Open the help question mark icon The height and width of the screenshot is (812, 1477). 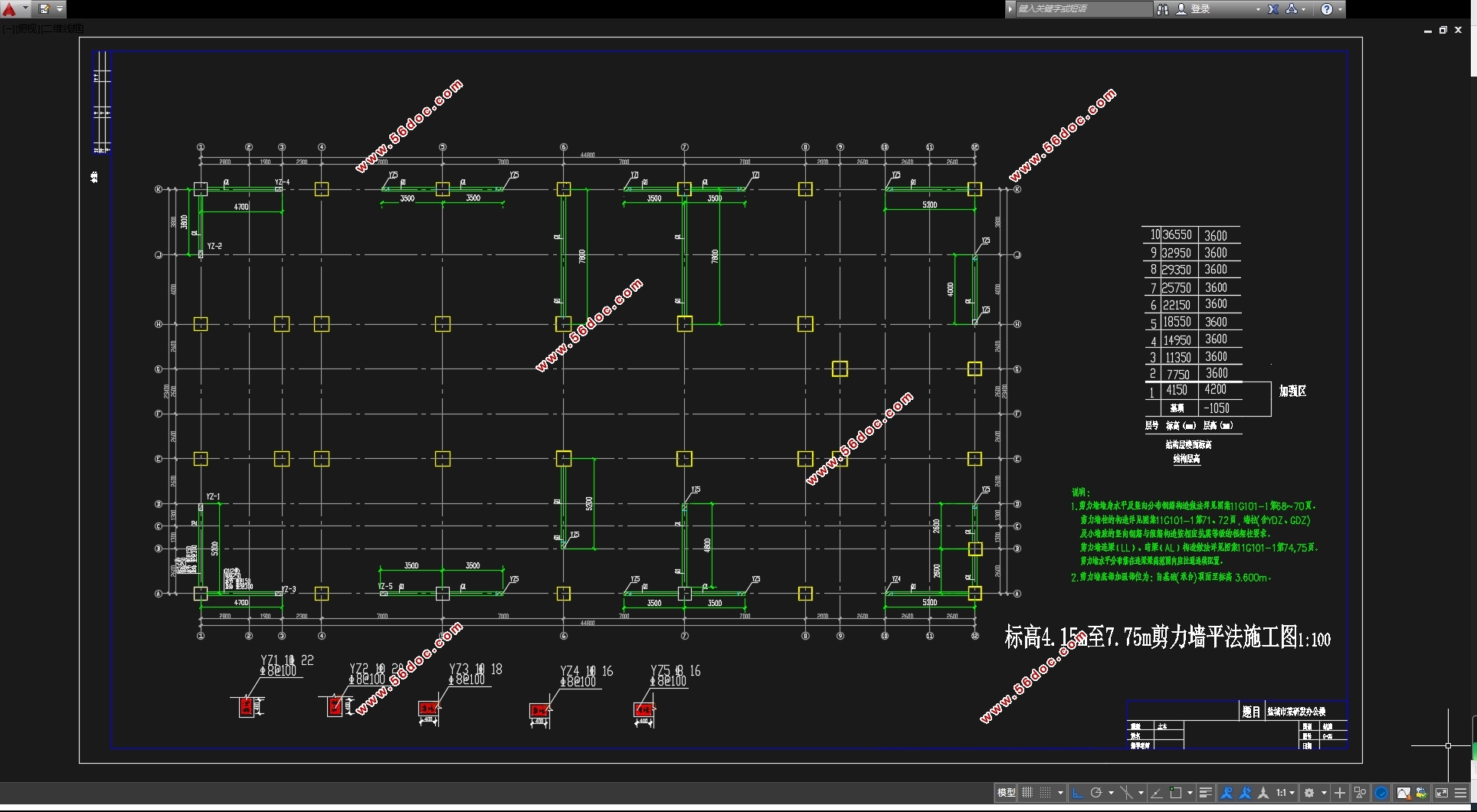(x=1327, y=9)
